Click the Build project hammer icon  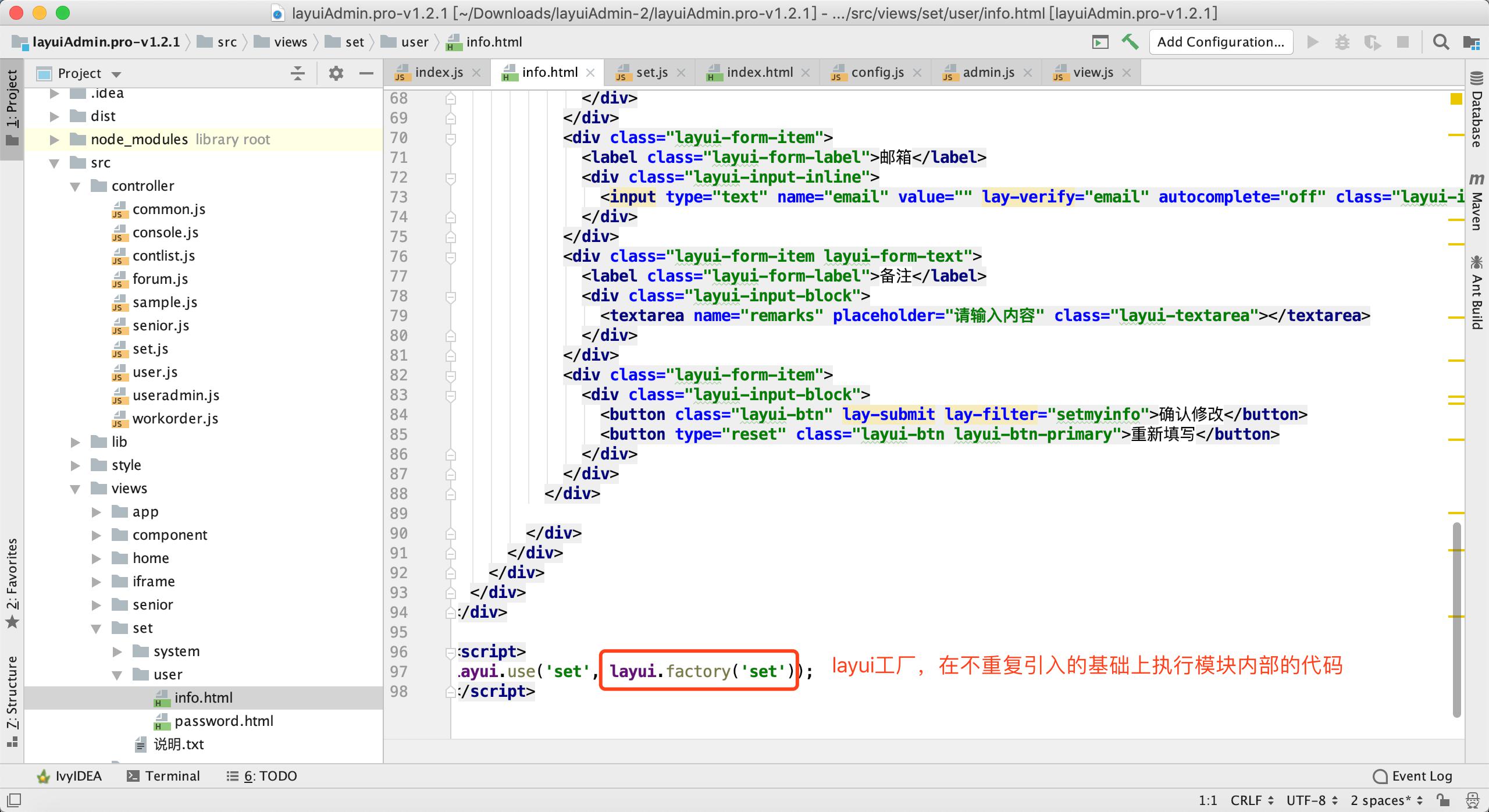(1130, 42)
